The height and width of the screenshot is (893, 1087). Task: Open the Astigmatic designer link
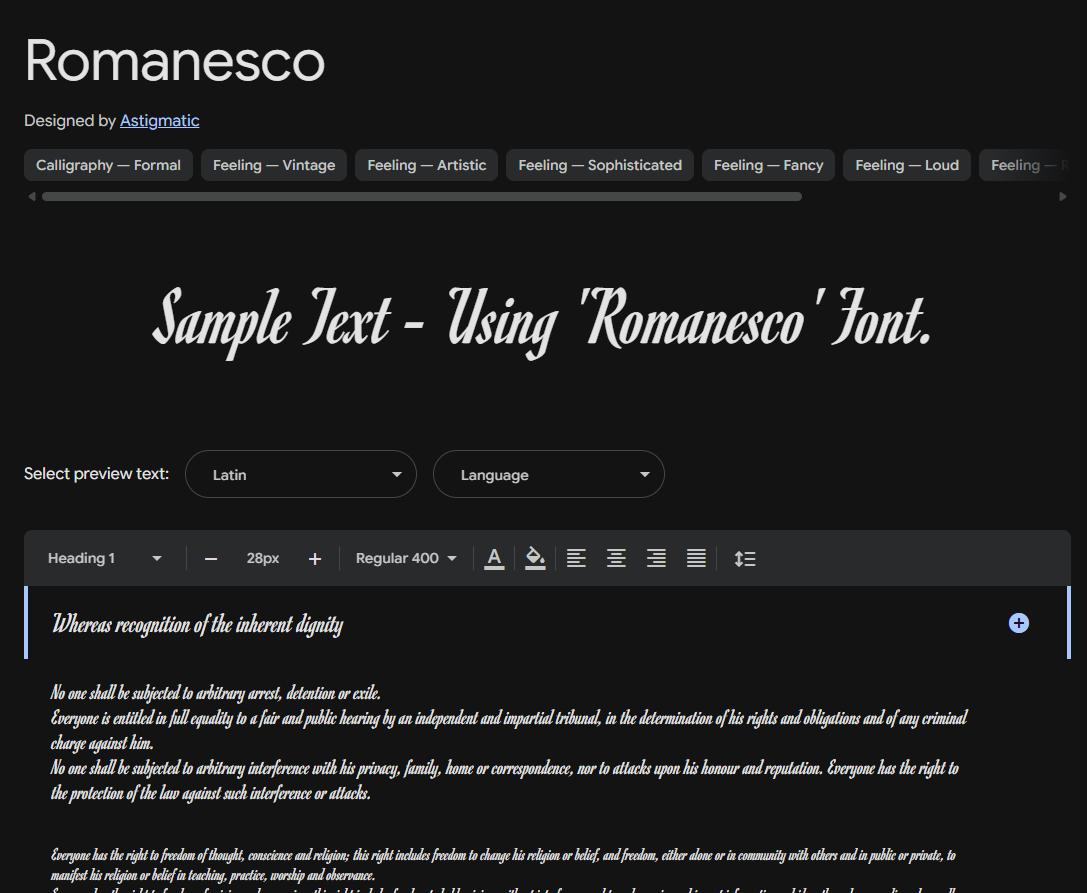click(x=159, y=121)
